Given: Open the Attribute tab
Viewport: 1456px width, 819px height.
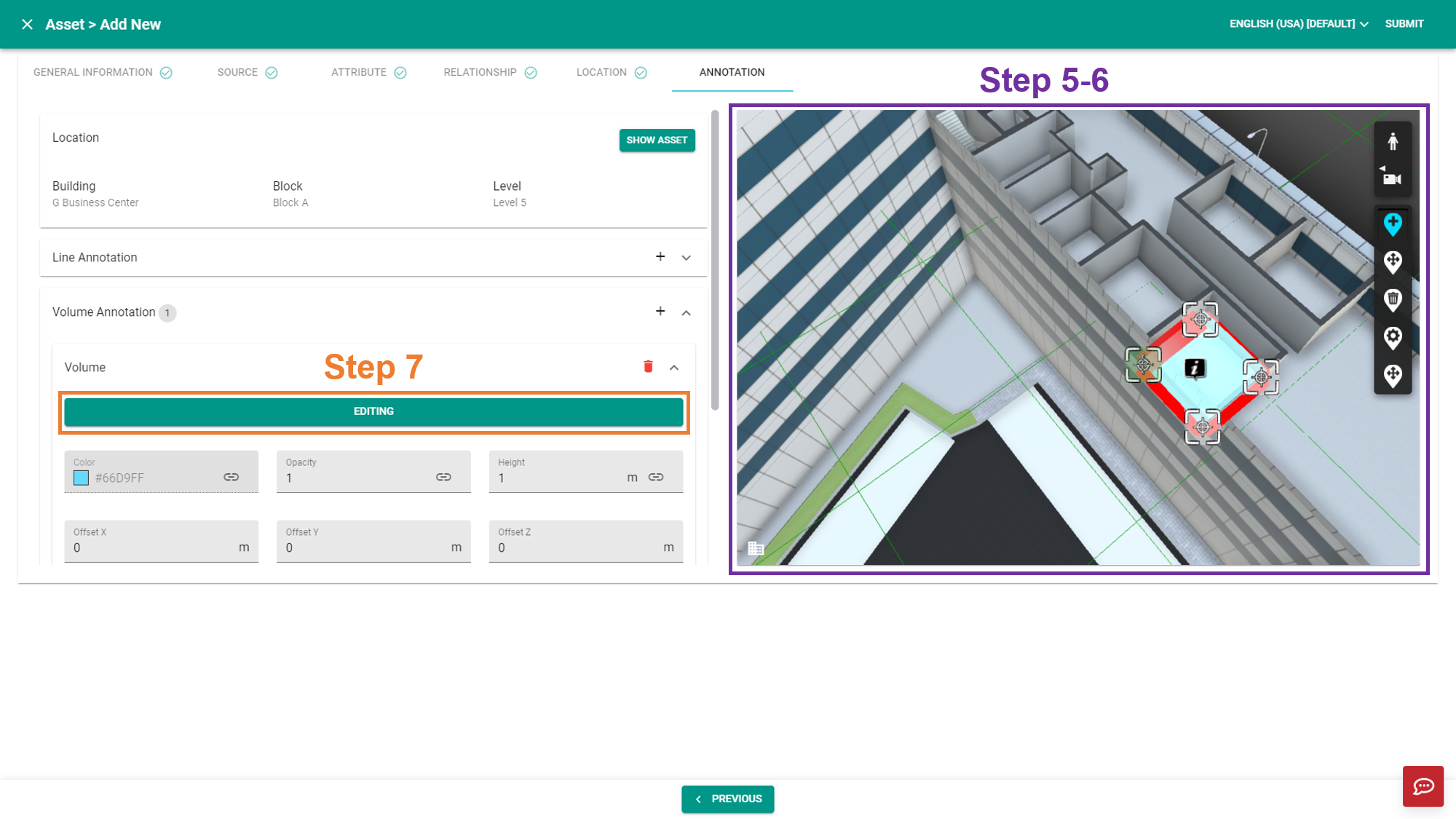Looking at the screenshot, I should pyautogui.click(x=368, y=72).
